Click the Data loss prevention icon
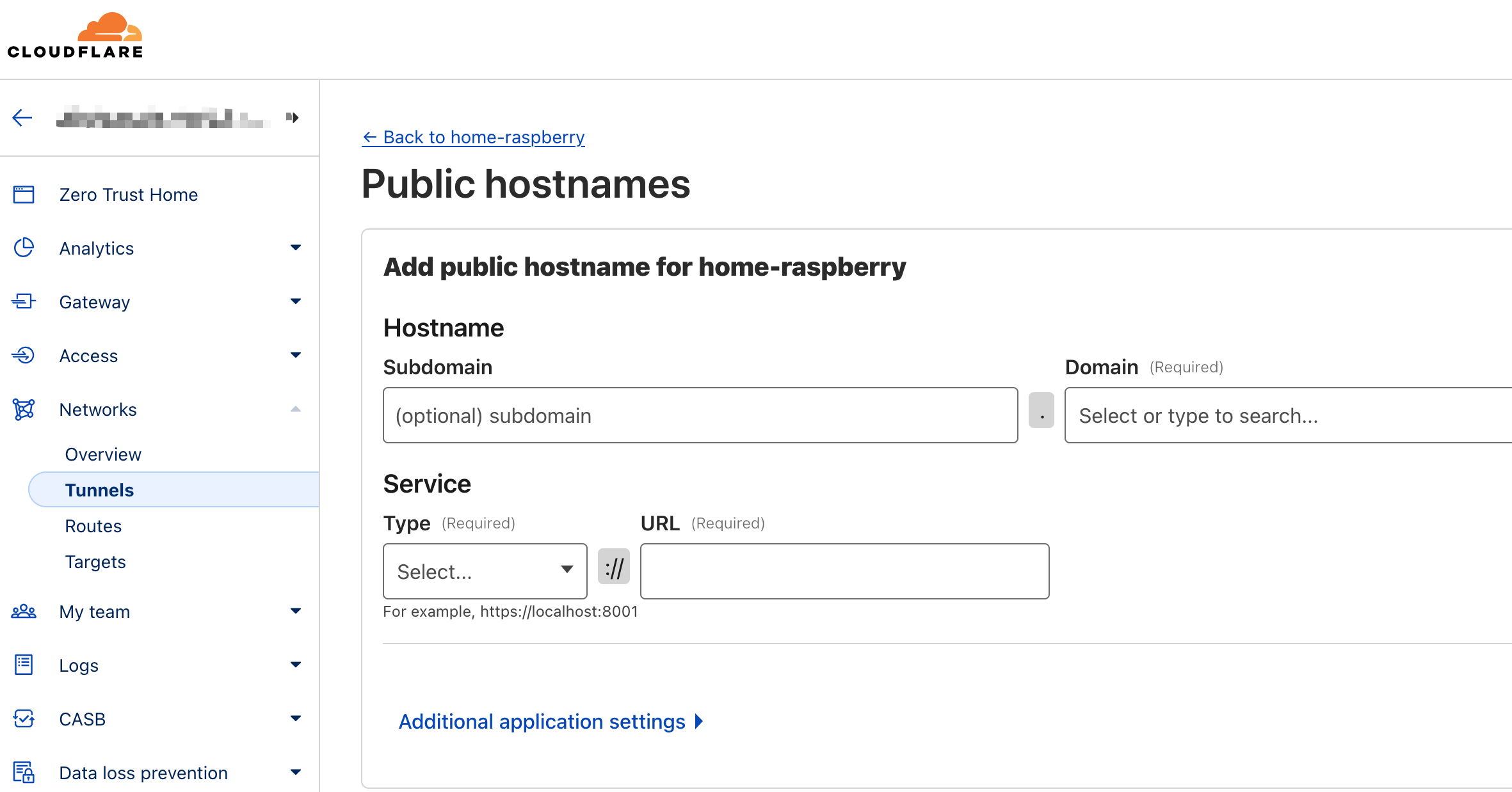The width and height of the screenshot is (1512, 792). click(24, 772)
